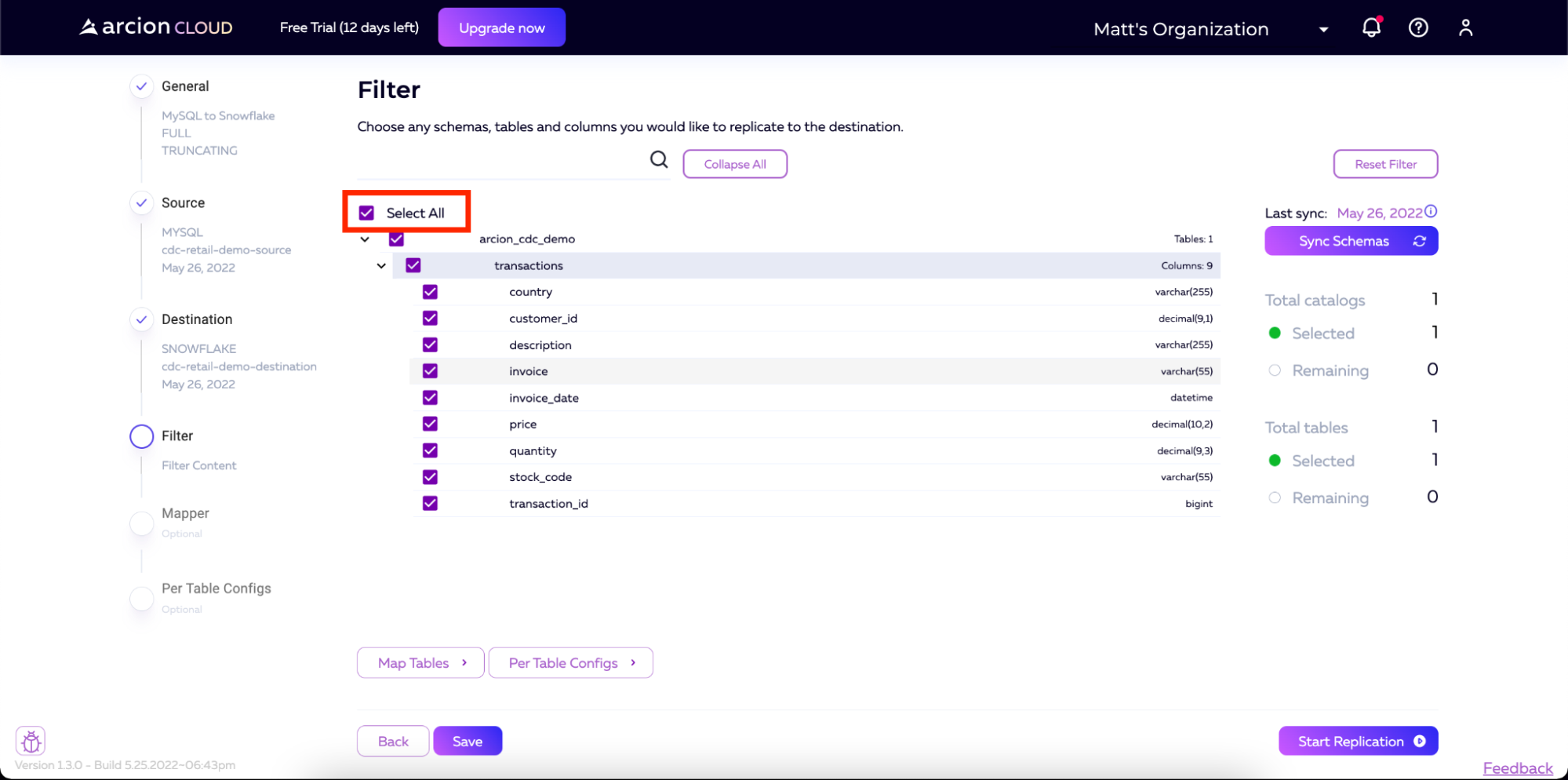Click the Free Trial days left text

coord(349,27)
